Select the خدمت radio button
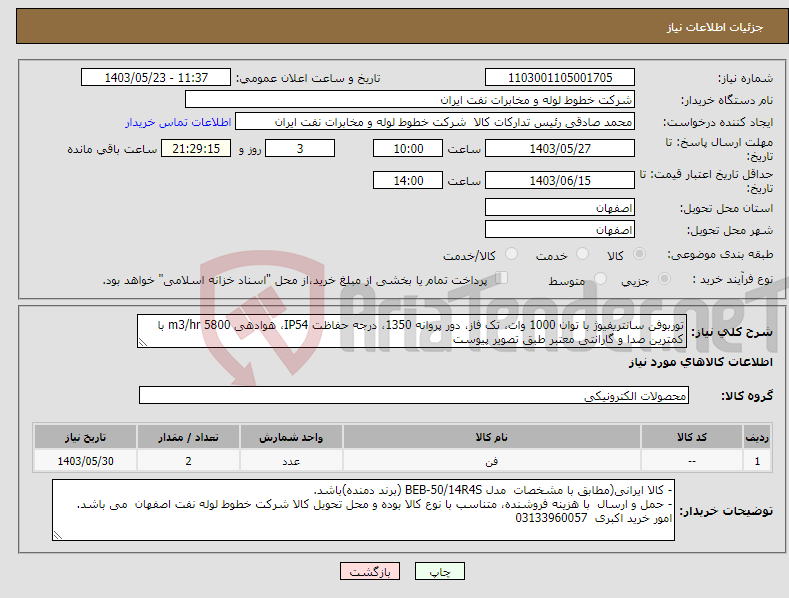Screen dimensions: 789x598 [582, 254]
